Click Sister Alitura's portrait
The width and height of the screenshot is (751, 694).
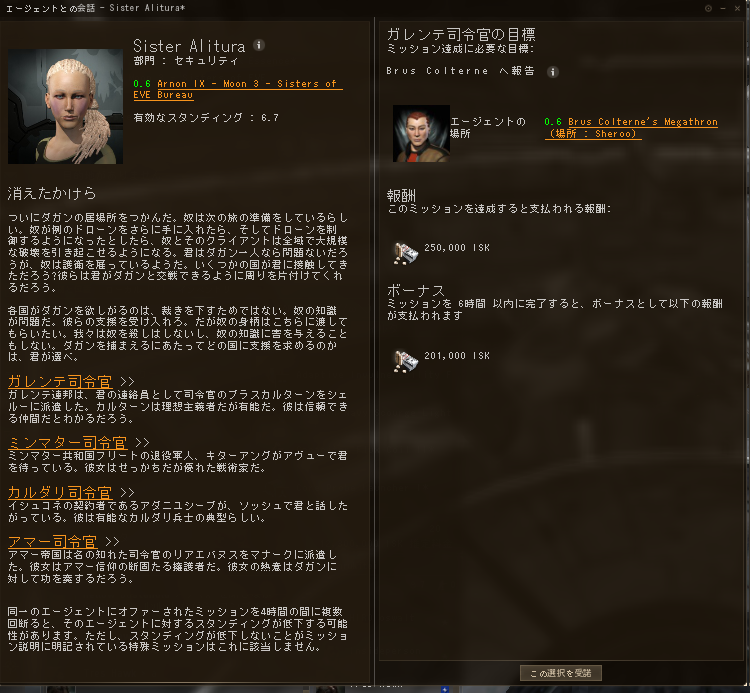(x=66, y=106)
